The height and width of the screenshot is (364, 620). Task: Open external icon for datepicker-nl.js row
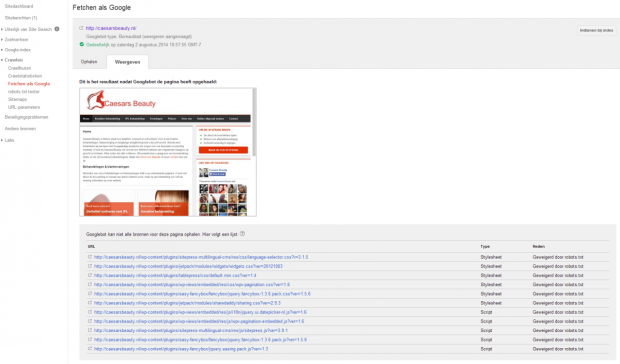pyautogui.click(x=90, y=312)
